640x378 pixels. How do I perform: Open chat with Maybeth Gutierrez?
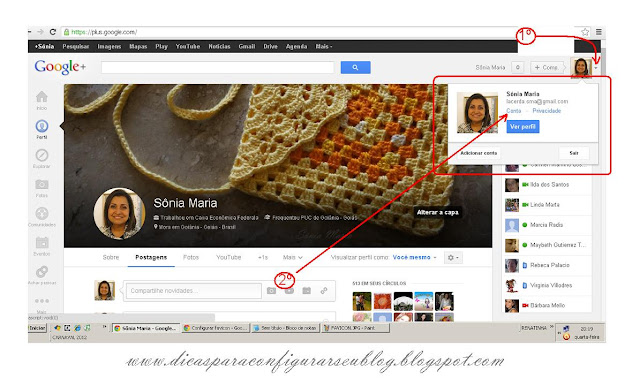(548, 245)
